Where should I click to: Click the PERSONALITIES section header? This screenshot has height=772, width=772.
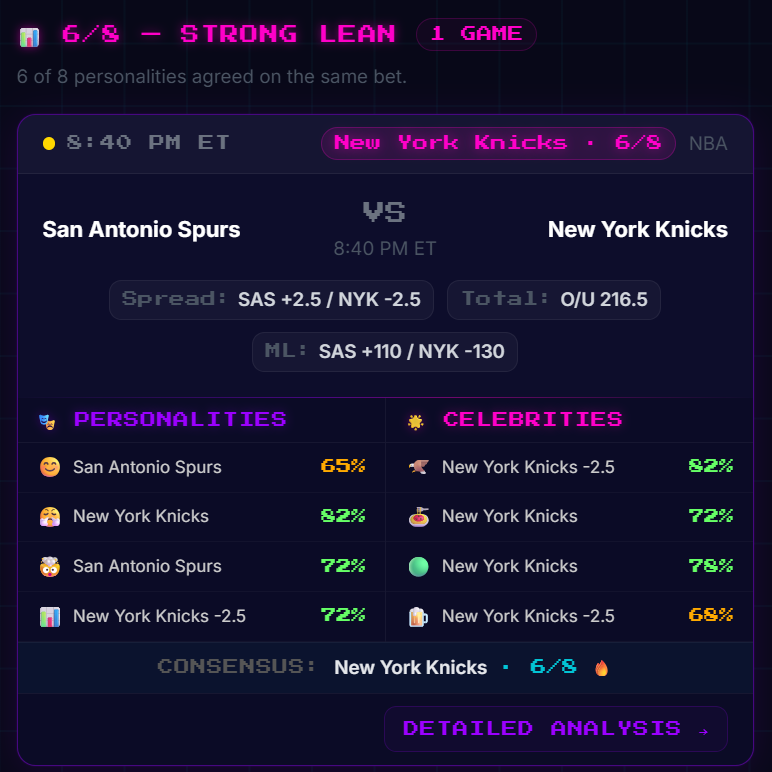point(180,419)
